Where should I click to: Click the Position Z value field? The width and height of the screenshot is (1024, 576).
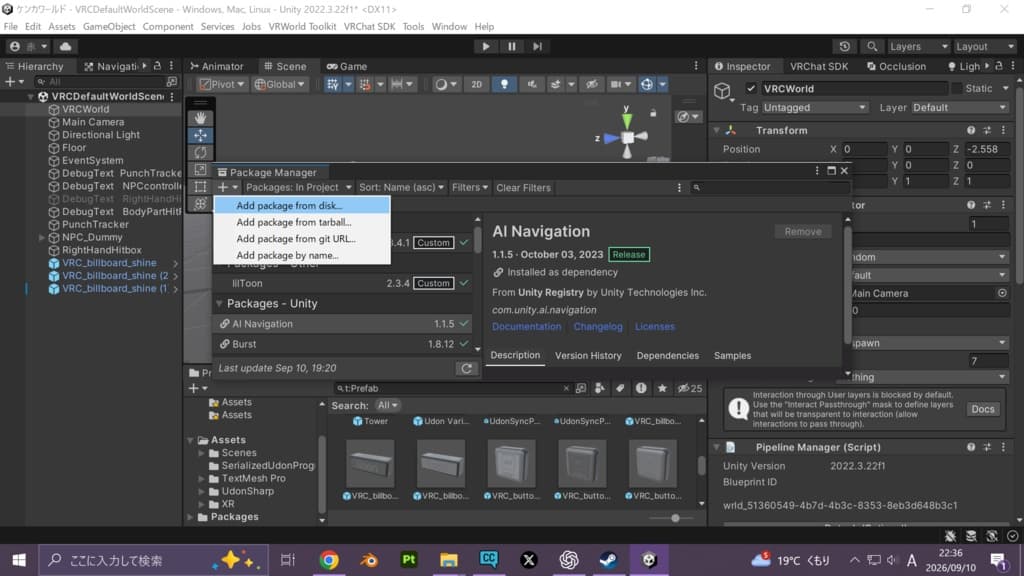click(988, 149)
